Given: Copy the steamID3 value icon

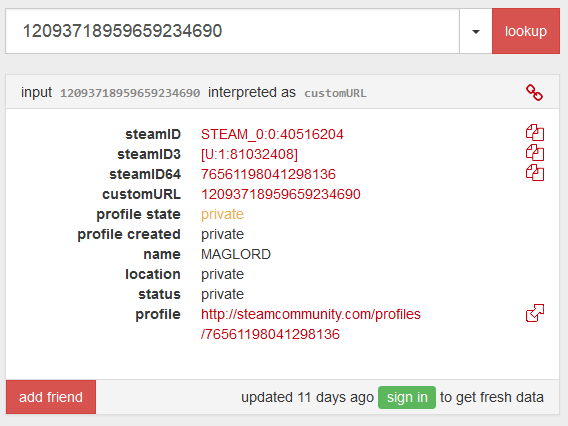Looking at the screenshot, I should [x=535, y=153].
